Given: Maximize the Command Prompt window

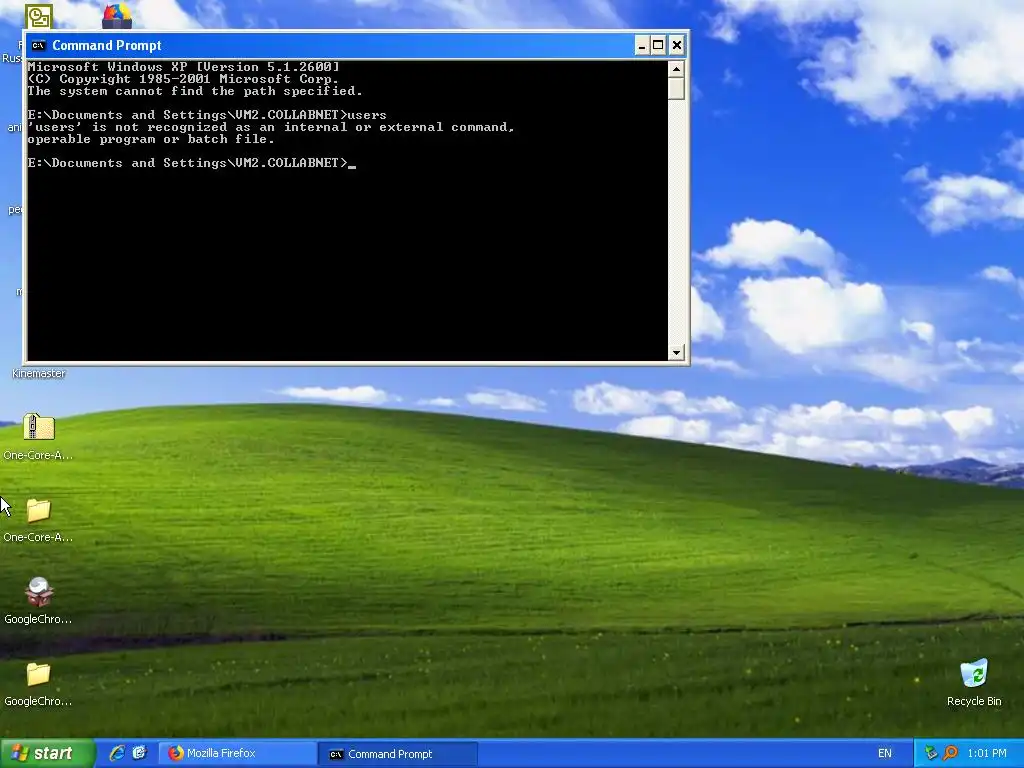Looking at the screenshot, I should tap(658, 45).
